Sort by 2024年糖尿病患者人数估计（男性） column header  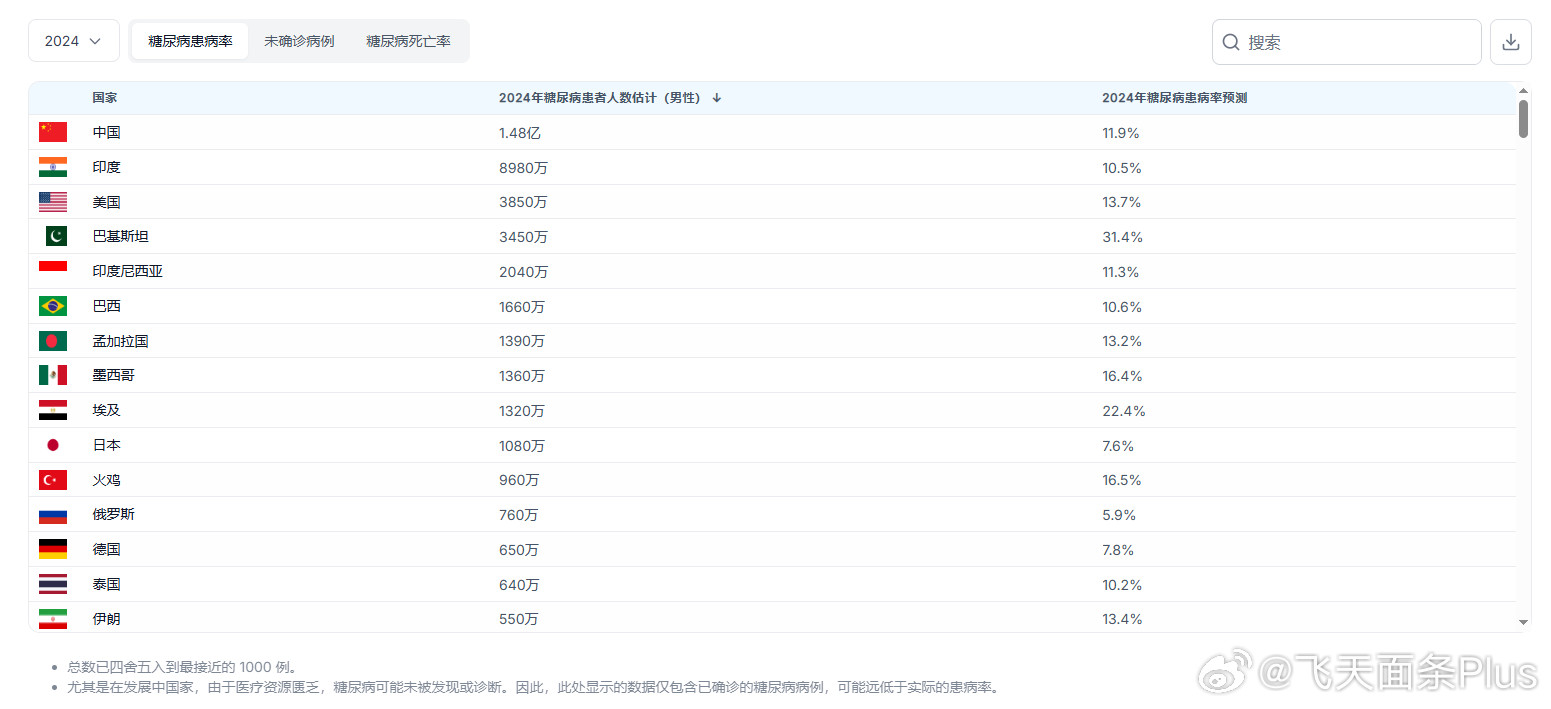601,98
